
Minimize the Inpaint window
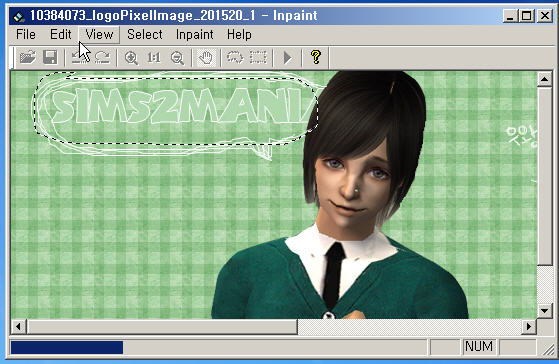tap(510, 16)
